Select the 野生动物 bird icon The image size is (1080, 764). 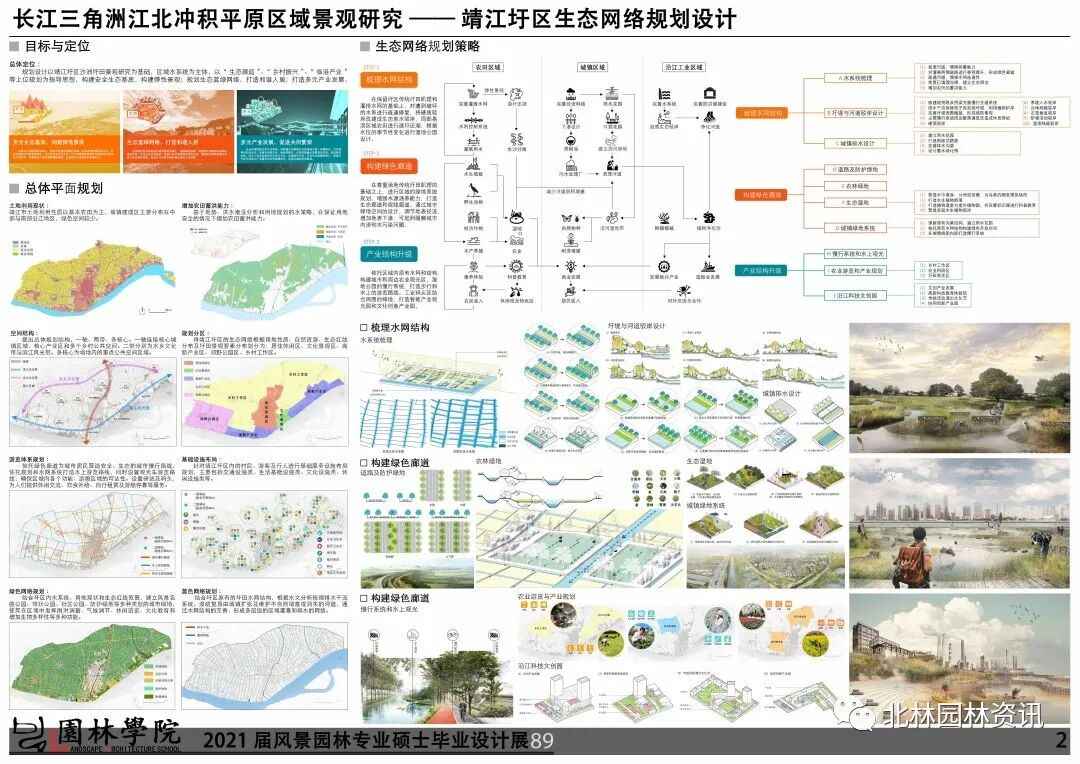pyautogui.click(x=473, y=191)
